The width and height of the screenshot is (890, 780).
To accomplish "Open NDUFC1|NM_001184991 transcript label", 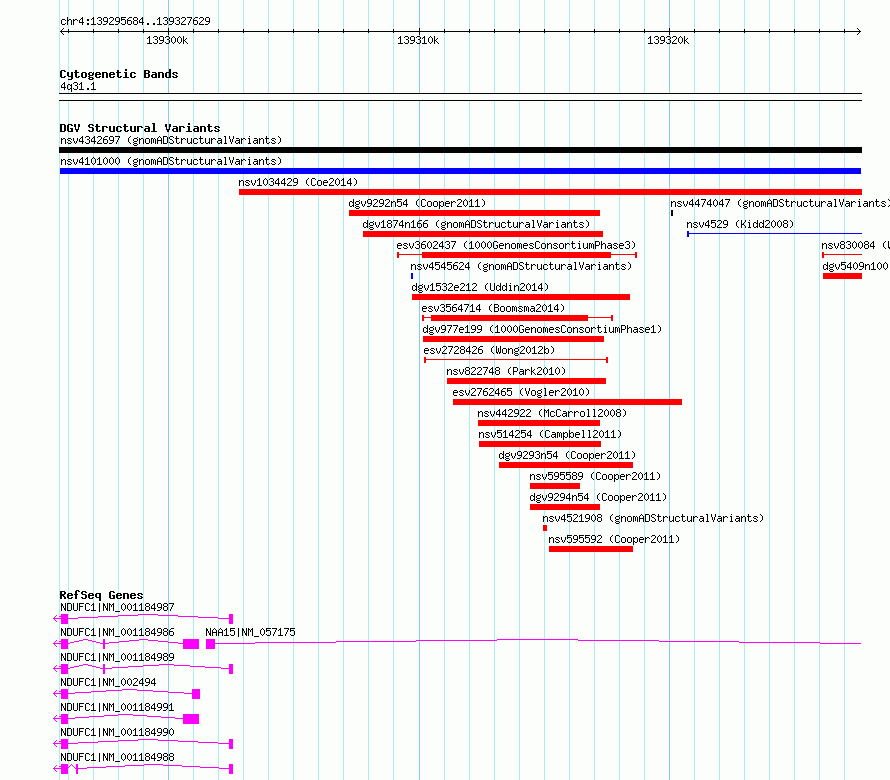I will tap(117, 707).
